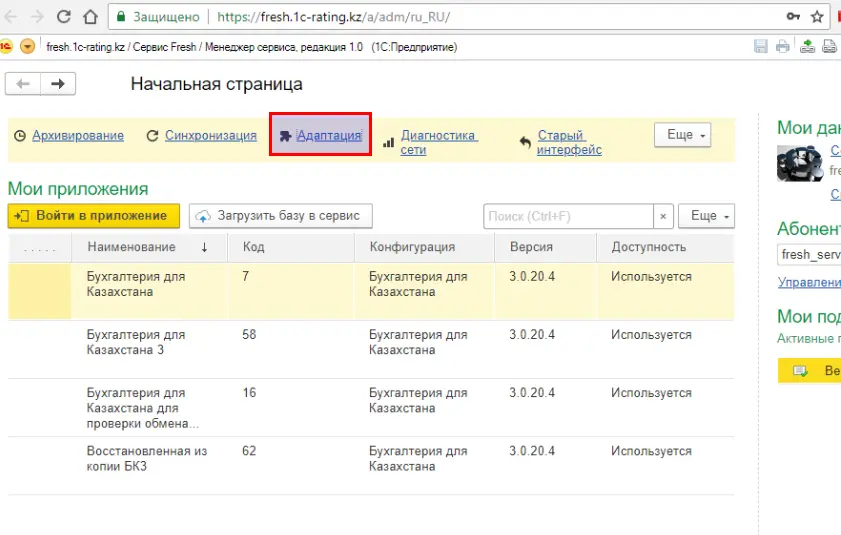Click the Код column header
841x535 pixels.
click(291, 247)
